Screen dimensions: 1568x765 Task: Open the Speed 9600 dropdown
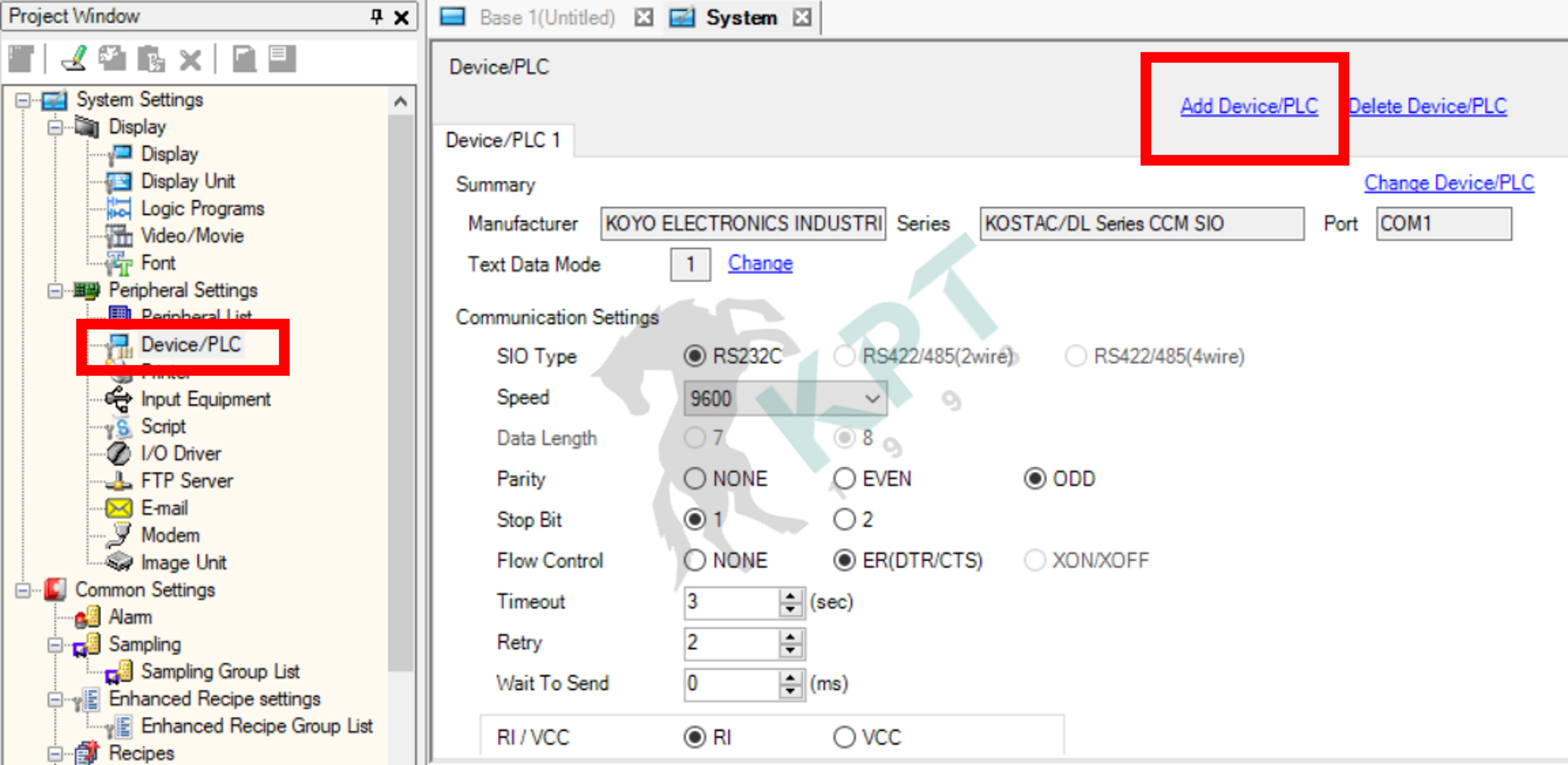coord(785,399)
